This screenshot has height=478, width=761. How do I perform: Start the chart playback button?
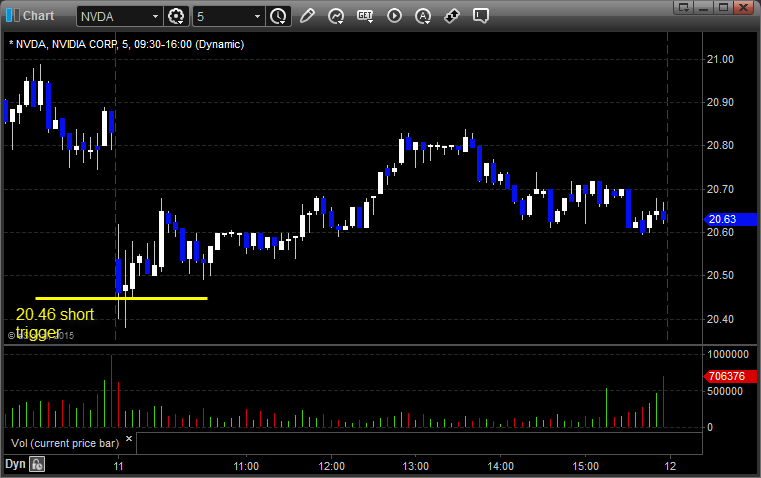point(394,16)
